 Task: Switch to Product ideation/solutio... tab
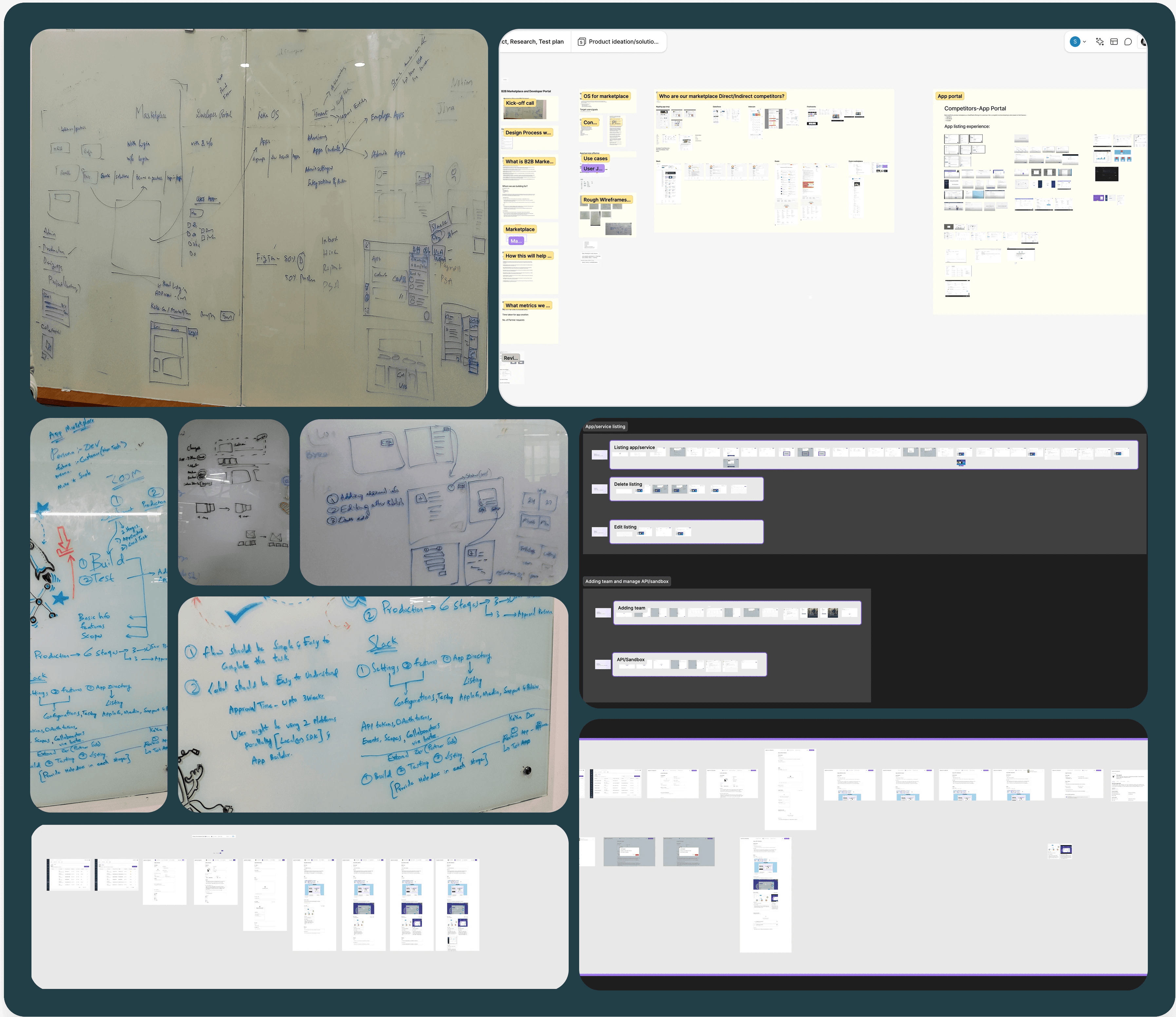click(623, 42)
